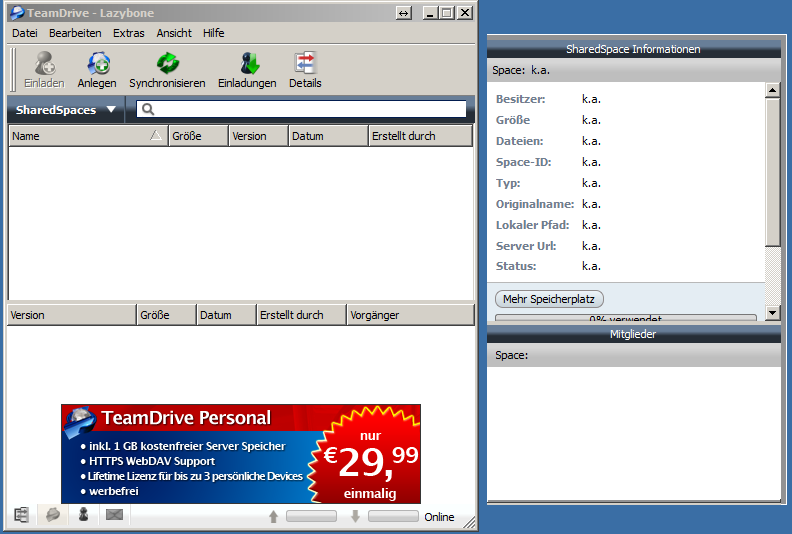Click the Mitglieder panel header
Screen dimensions: 792x534
(633, 334)
